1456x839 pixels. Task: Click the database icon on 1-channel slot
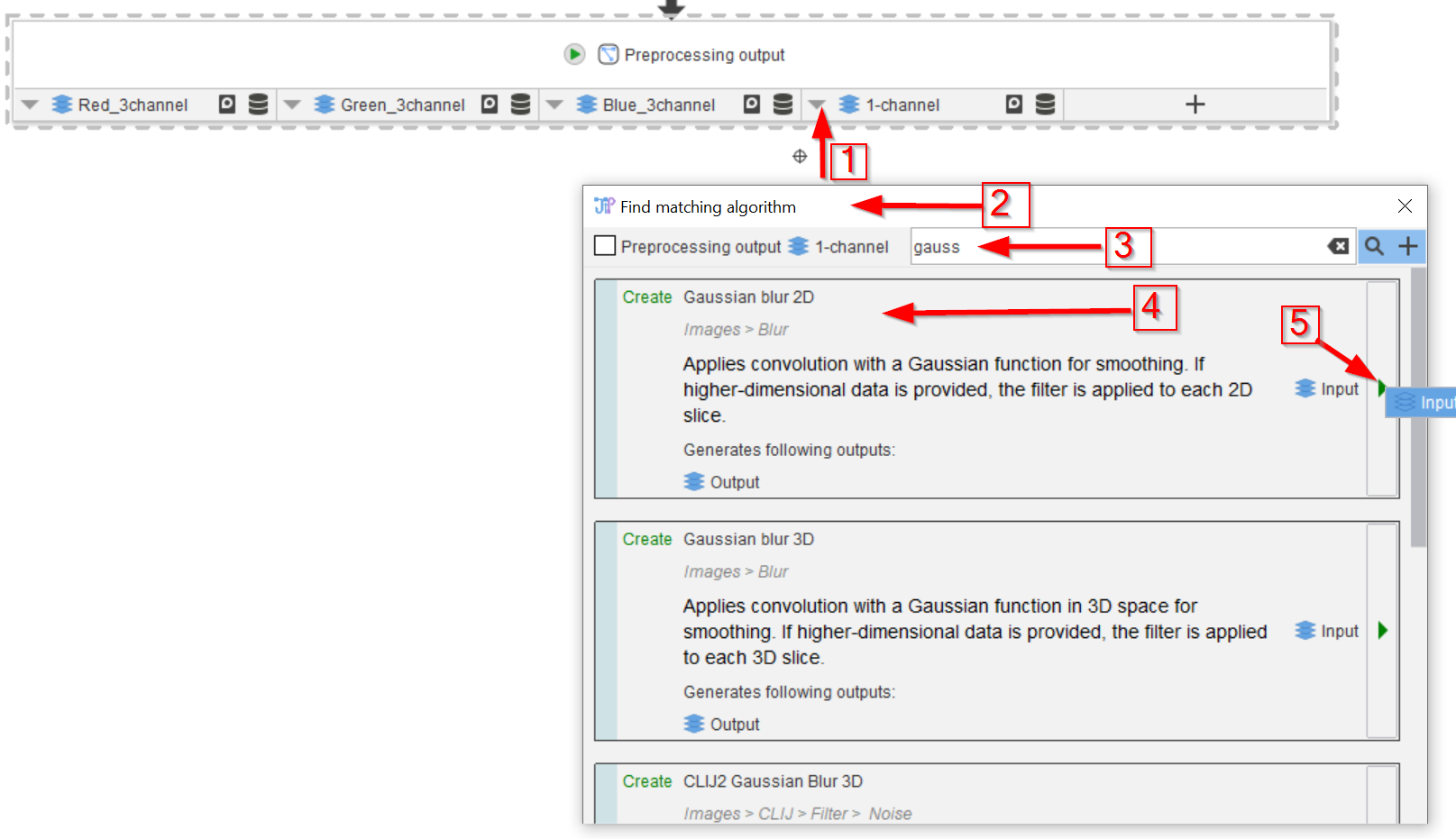[x=1045, y=105]
